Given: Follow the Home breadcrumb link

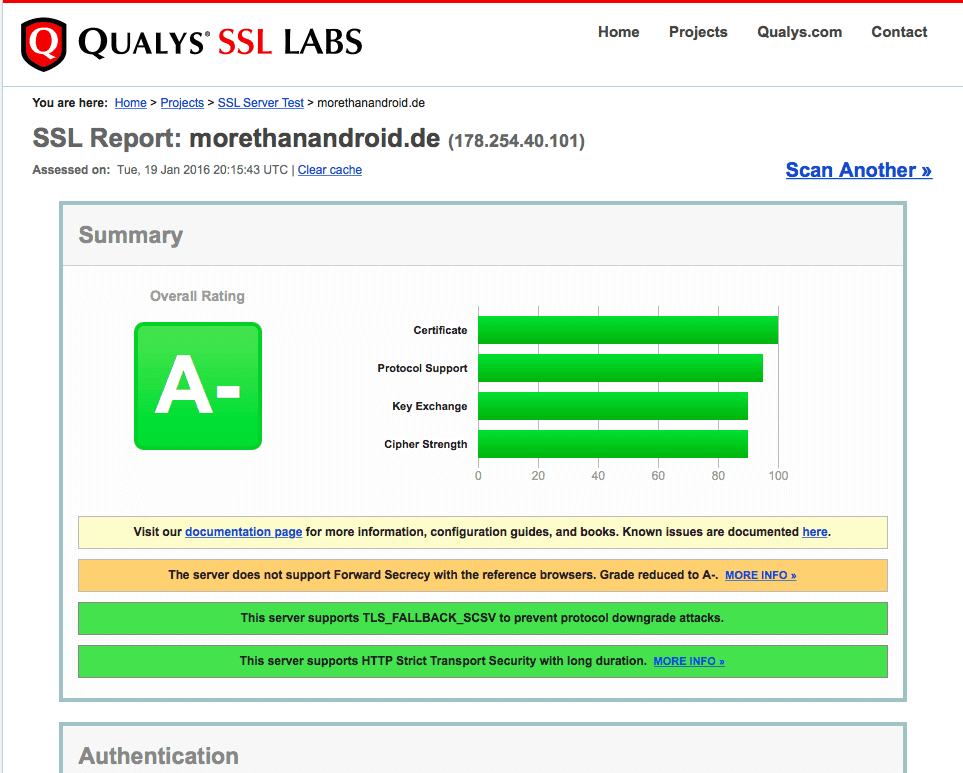Looking at the screenshot, I should click(x=131, y=103).
